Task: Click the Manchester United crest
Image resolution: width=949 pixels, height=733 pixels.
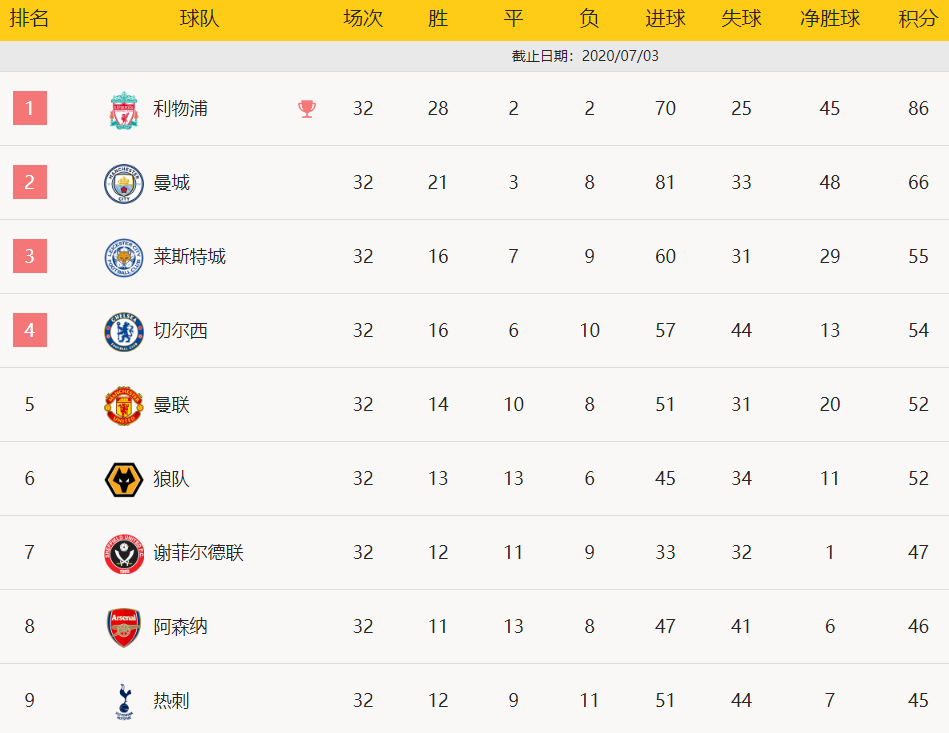Action: point(124,406)
